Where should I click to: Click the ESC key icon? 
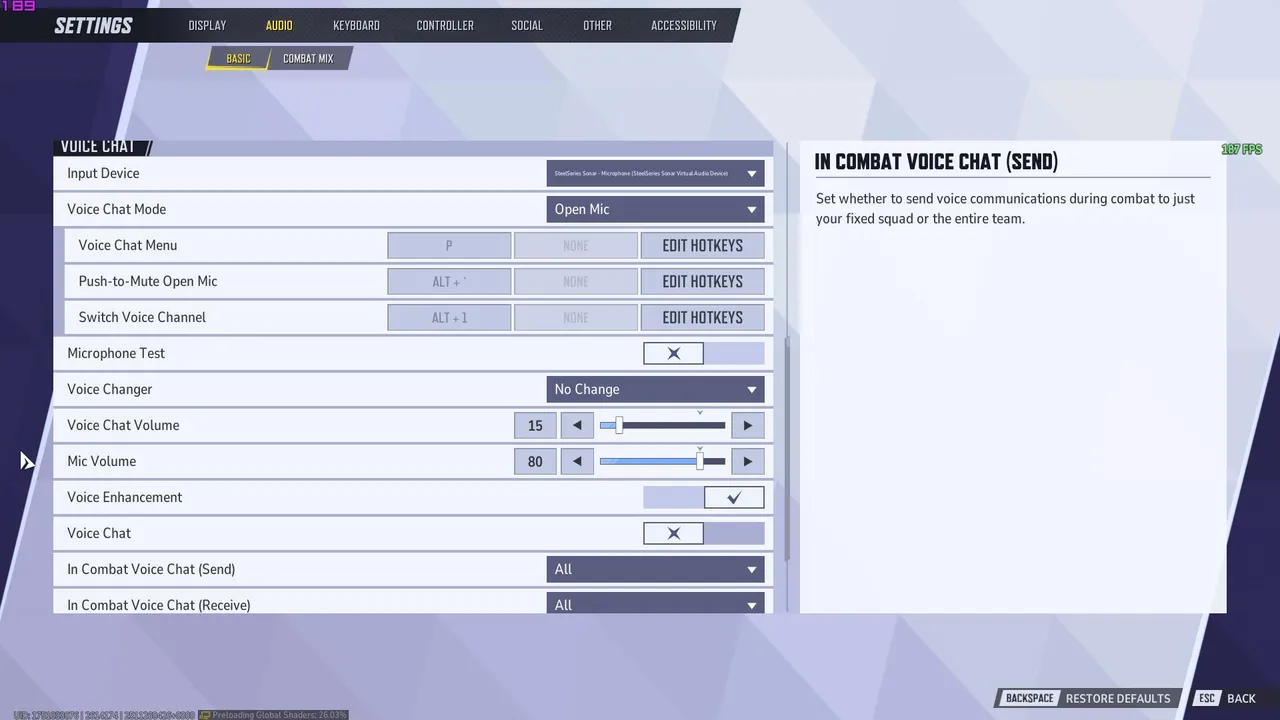[1207, 698]
